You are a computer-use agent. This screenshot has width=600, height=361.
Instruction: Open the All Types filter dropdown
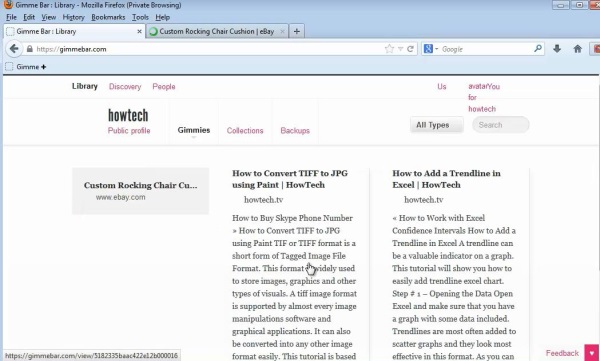436,125
